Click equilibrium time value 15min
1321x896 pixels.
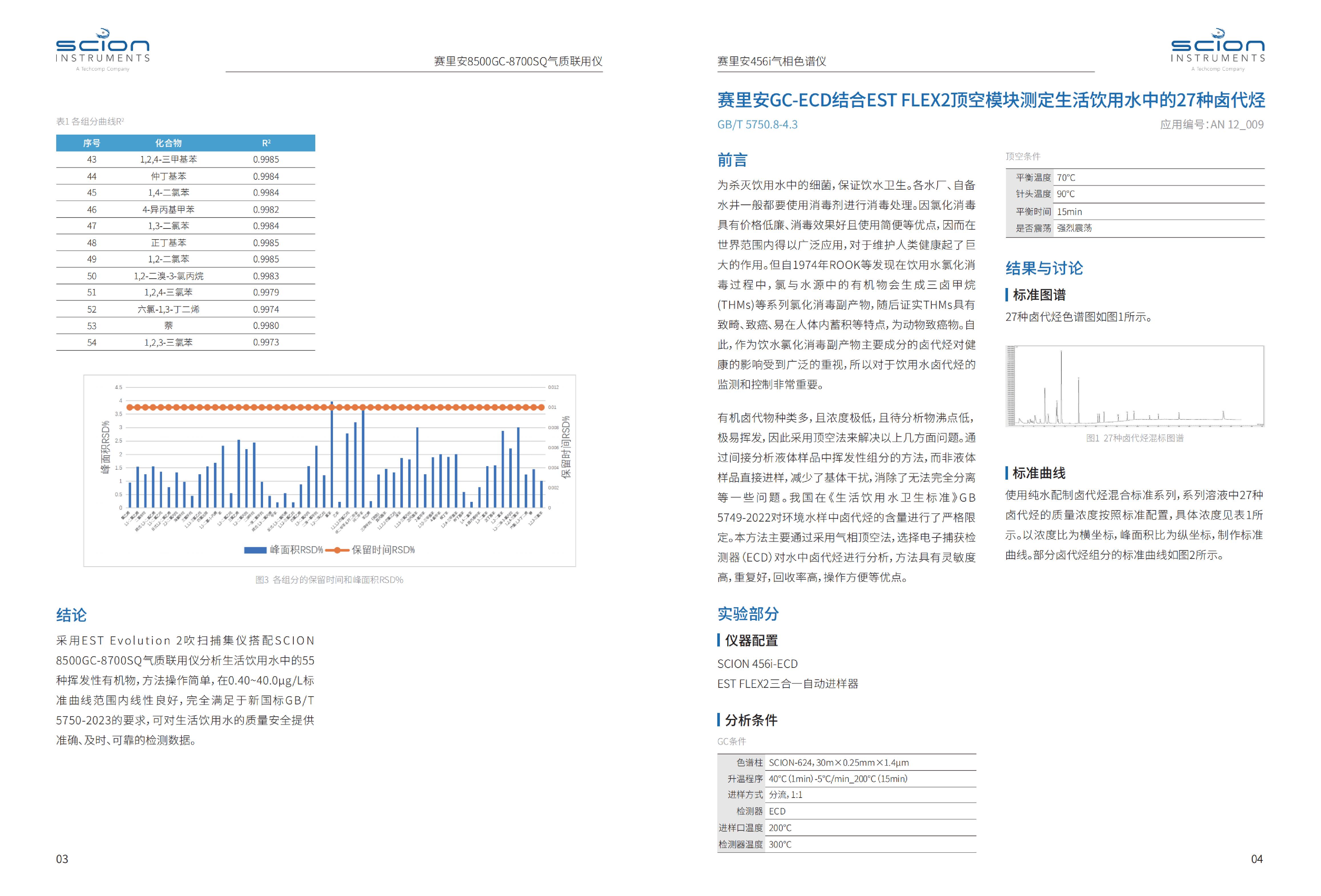tap(1070, 212)
